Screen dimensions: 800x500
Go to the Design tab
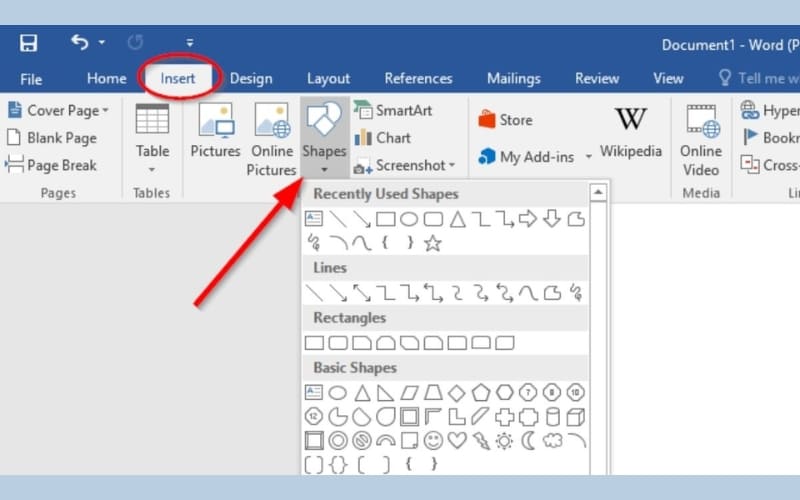251,79
